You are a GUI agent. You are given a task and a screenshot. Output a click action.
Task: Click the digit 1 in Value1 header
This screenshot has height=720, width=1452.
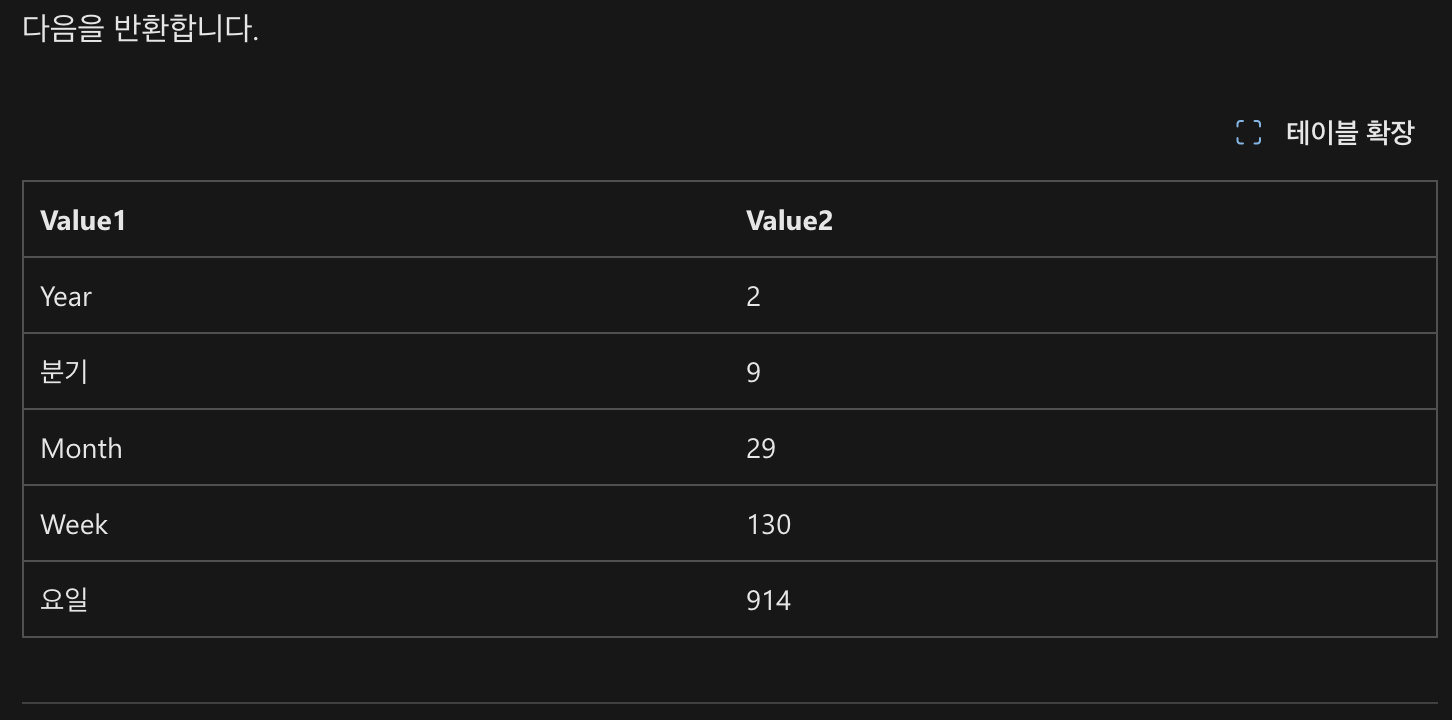click(x=120, y=220)
